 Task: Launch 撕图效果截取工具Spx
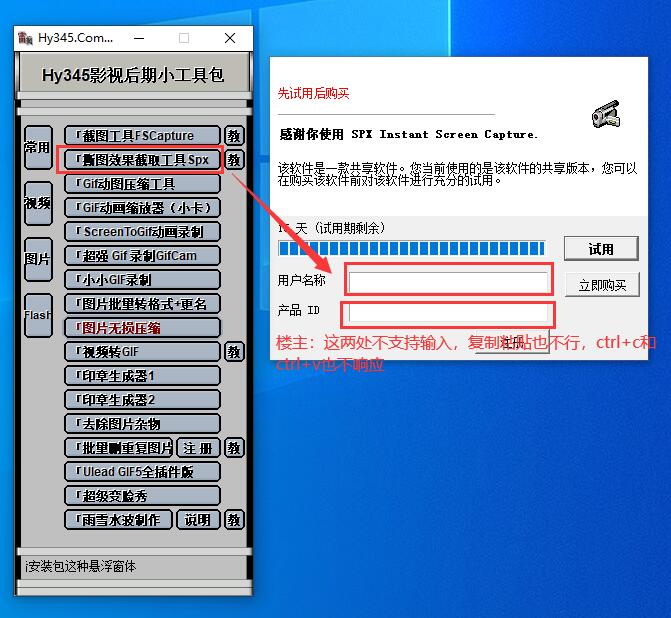tap(143, 160)
